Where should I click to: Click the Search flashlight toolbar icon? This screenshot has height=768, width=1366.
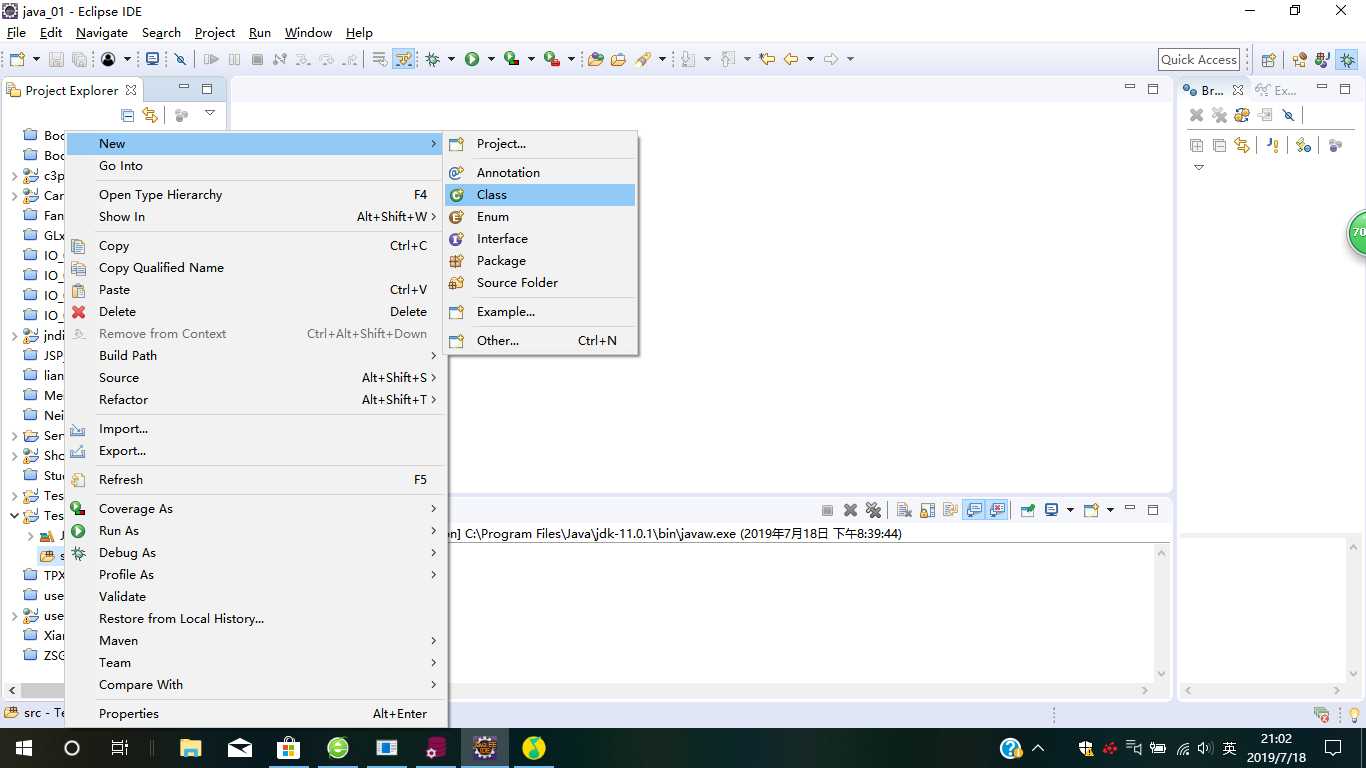click(x=642, y=59)
